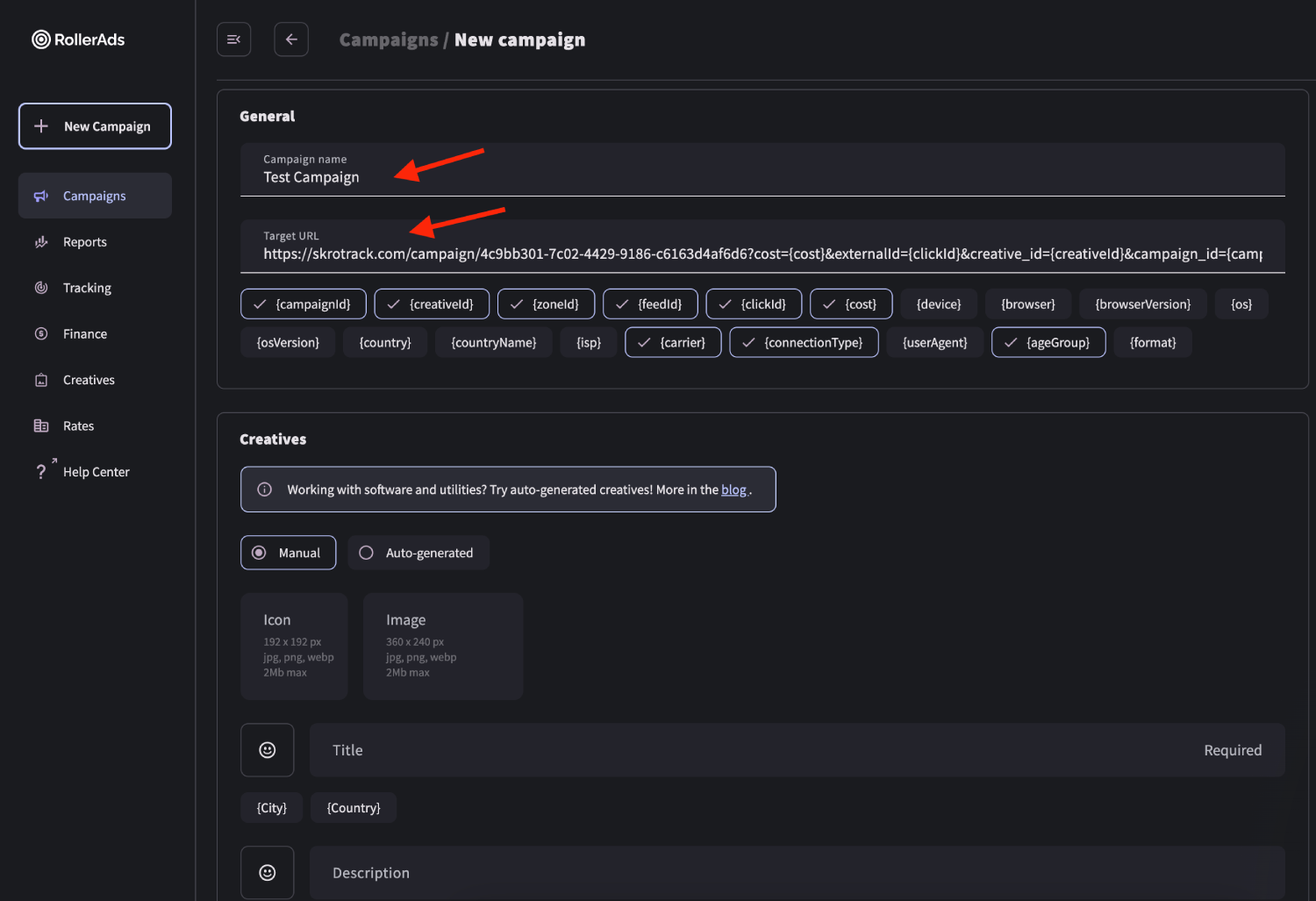Click the Campaigns megaphone icon
The width and height of the screenshot is (1316, 901).
pos(41,196)
